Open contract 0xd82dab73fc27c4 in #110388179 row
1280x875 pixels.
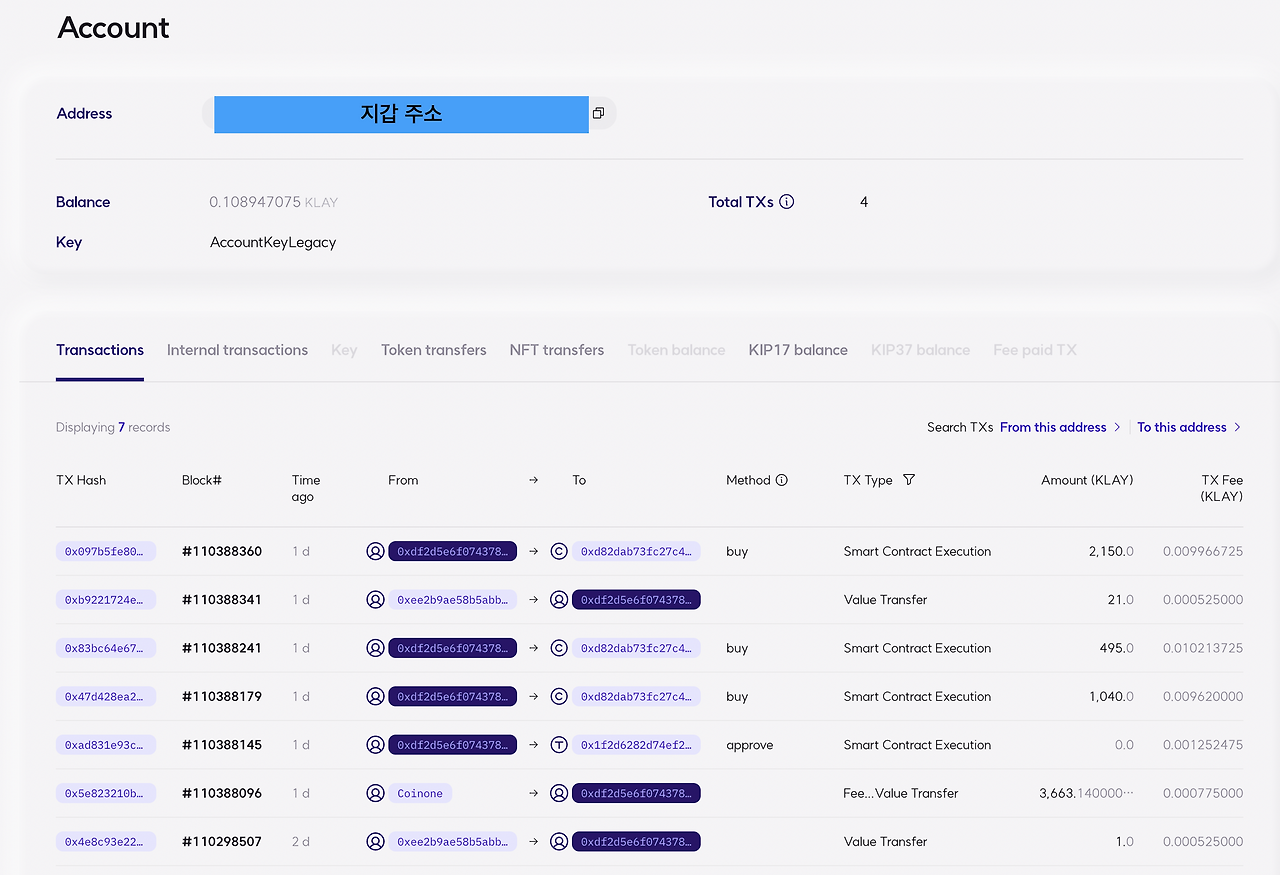(x=636, y=696)
